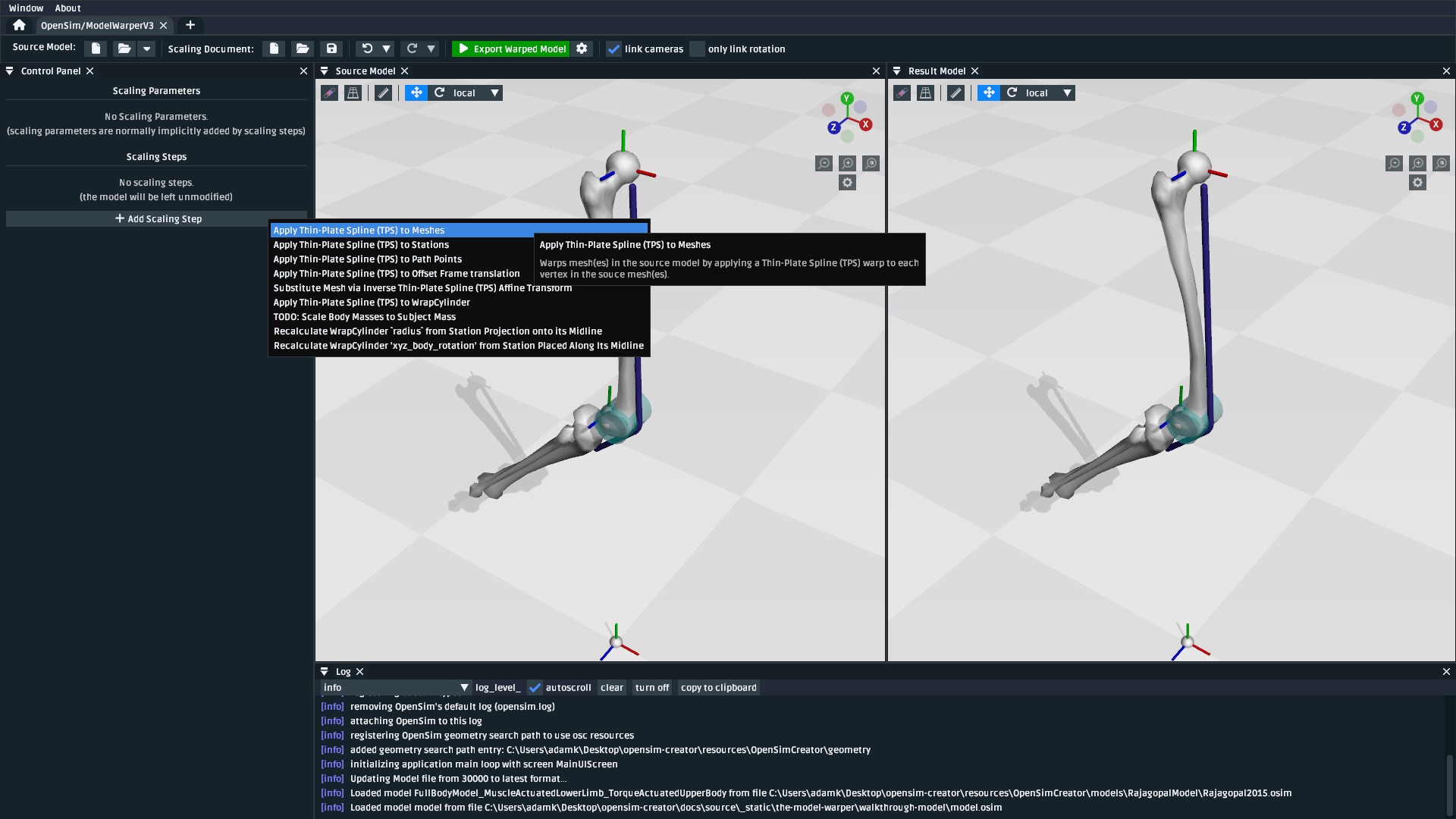1456x819 pixels.
Task: Open Export Warped Model settings gear
Action: [x=582, y=49]
